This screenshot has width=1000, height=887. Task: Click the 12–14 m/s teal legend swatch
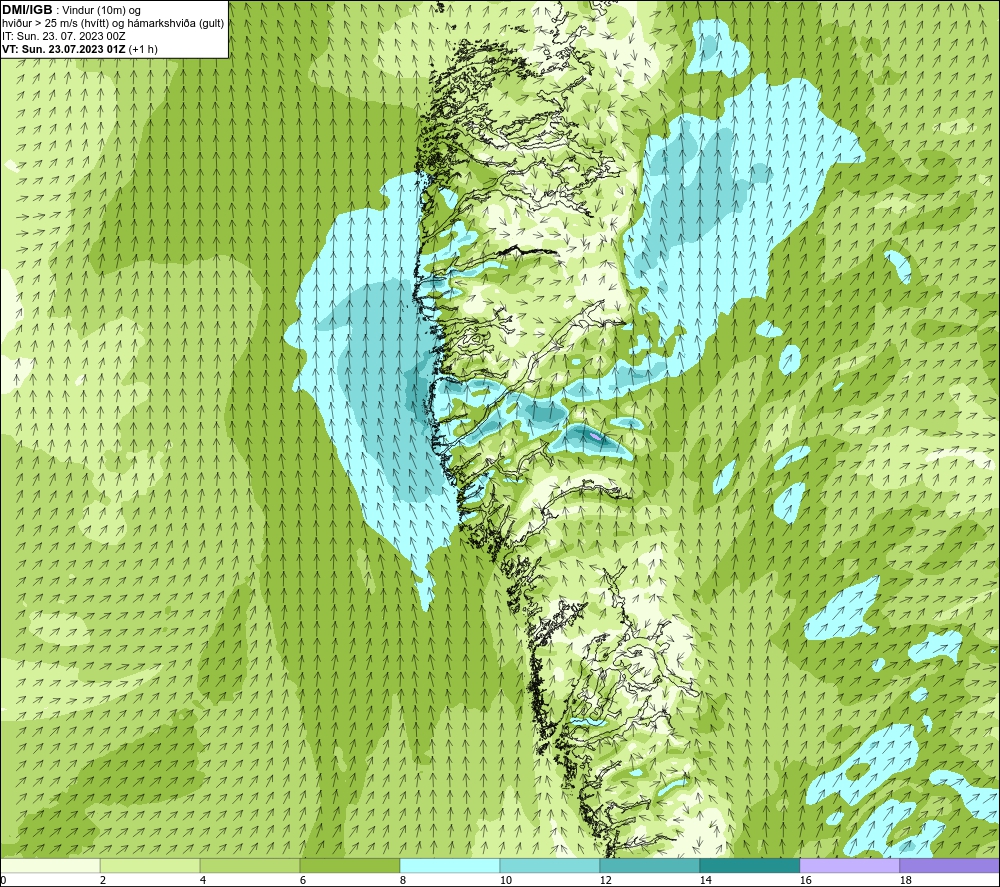pos(649,865)
